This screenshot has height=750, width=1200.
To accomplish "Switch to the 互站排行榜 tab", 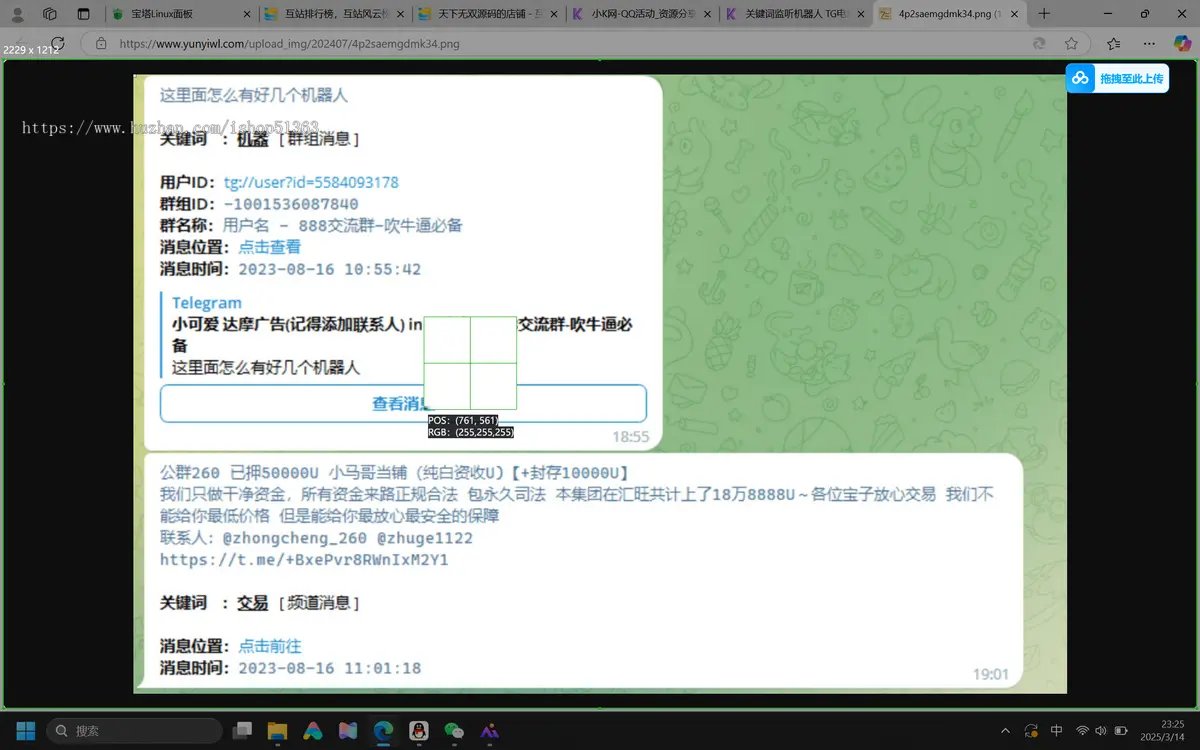I will pyautogui.click(x=333, y=14).
